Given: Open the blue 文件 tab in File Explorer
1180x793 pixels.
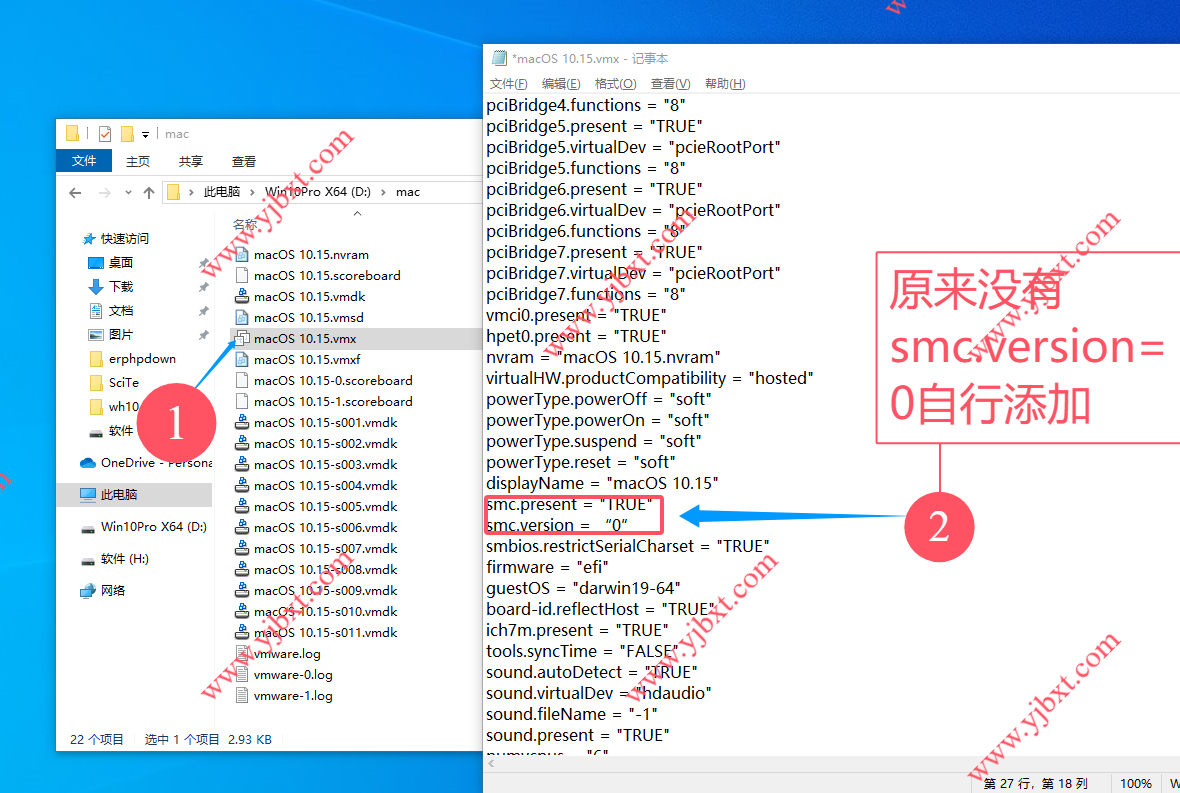Looking at the screenshot, I should coord(84,162).
